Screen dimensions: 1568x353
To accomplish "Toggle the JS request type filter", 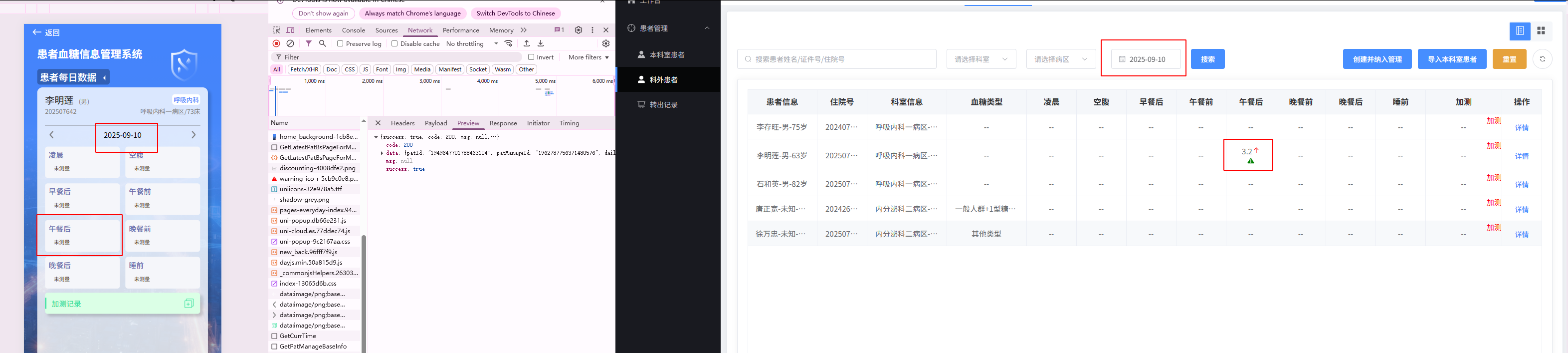I will (x=365, y=69).
